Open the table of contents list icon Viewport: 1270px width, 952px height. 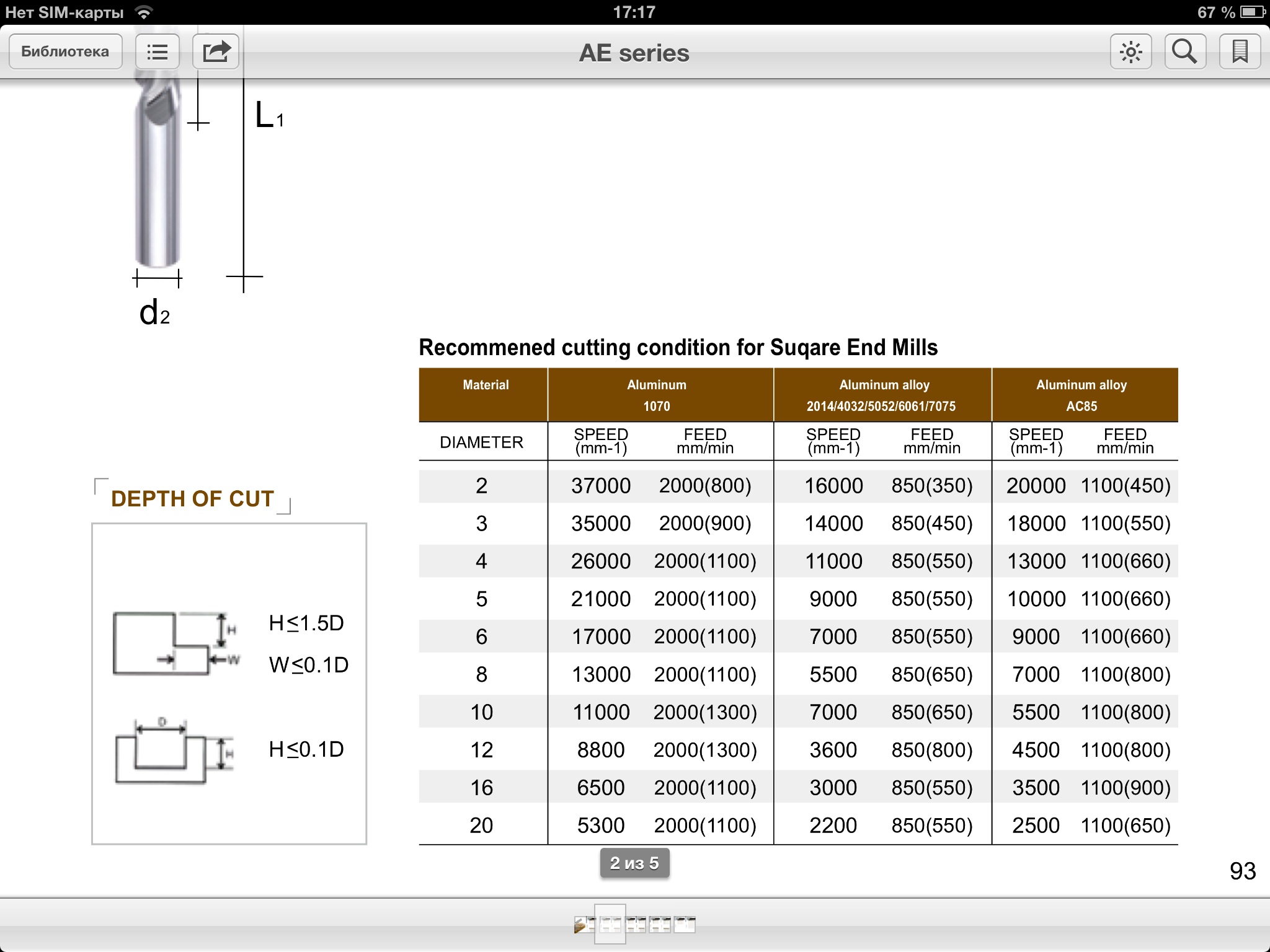[158, 51]
